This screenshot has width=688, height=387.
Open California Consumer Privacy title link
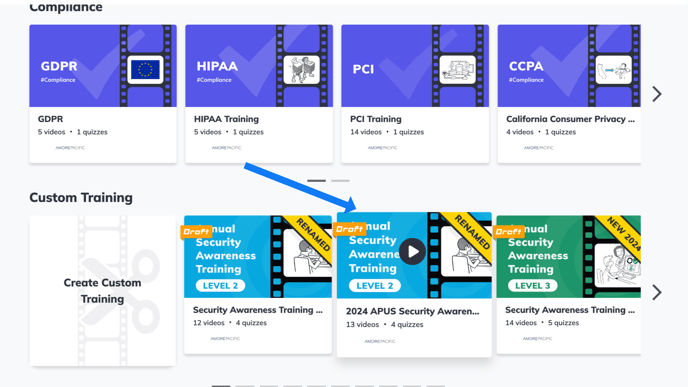[x=570, y=119]
